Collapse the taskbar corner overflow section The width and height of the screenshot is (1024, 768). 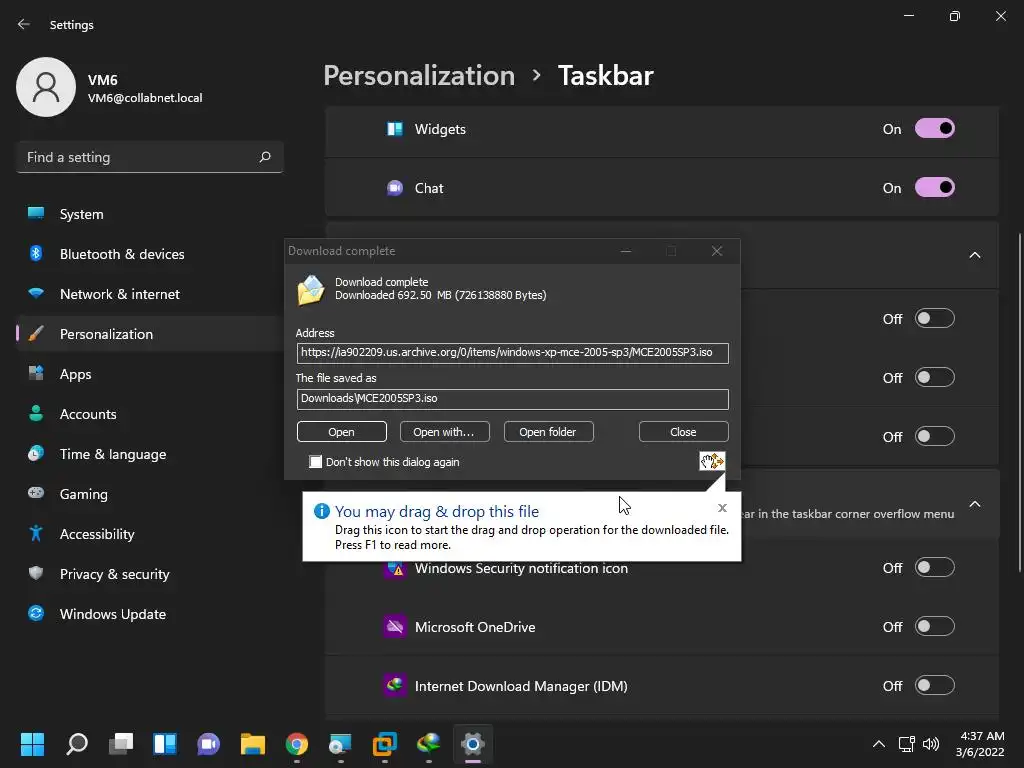974,504
